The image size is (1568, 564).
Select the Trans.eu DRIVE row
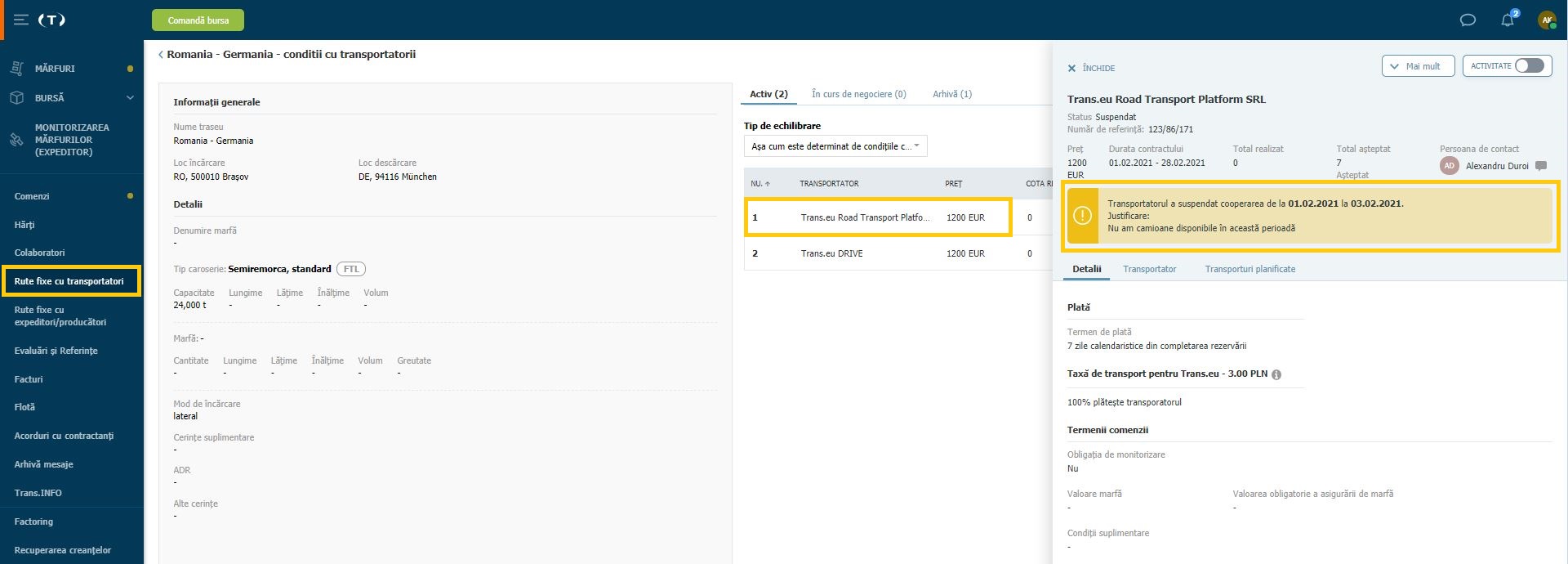pyautogui.click(x=898, y=253)
